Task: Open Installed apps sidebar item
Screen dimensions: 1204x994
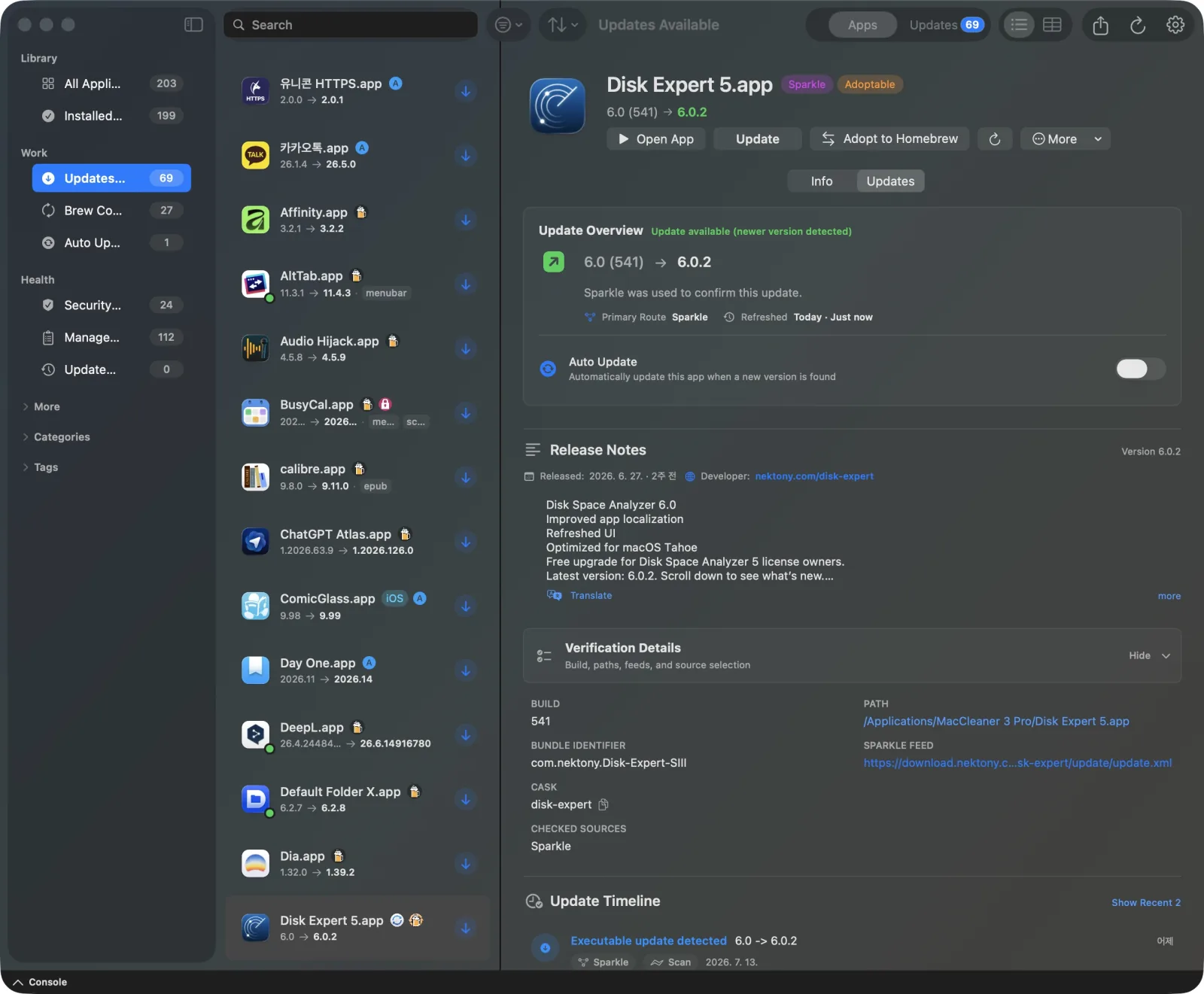Action: click(111, 116)
